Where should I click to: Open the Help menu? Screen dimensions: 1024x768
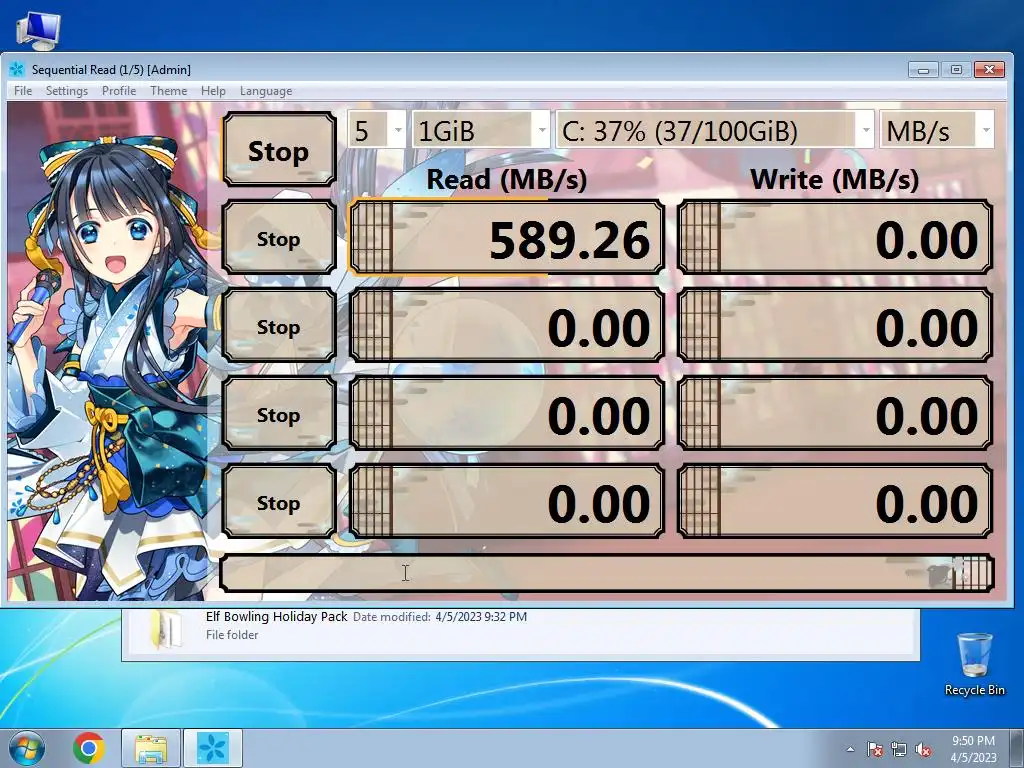tap(213, 91)
